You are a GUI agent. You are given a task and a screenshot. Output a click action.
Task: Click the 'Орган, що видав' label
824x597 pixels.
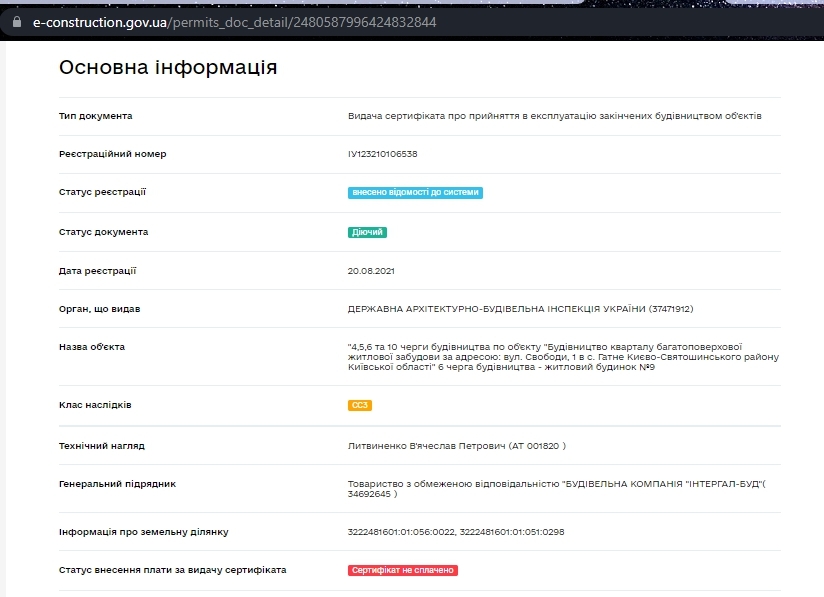[x=99, y=309]
